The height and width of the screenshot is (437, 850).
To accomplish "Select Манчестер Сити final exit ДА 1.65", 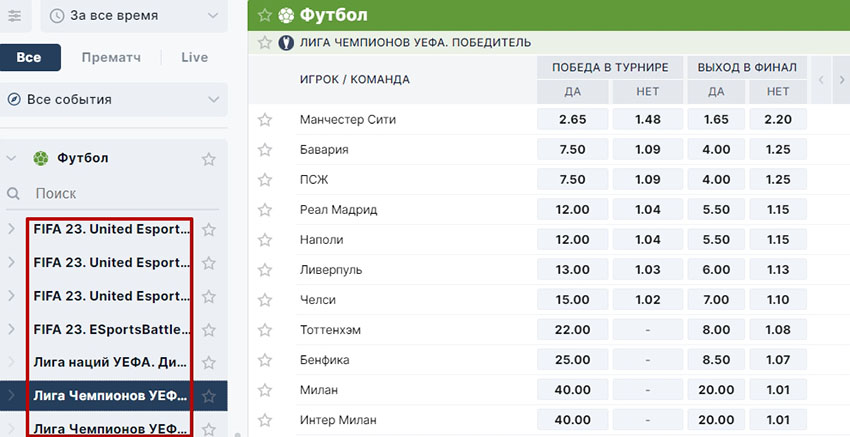I will coord(716,119).
